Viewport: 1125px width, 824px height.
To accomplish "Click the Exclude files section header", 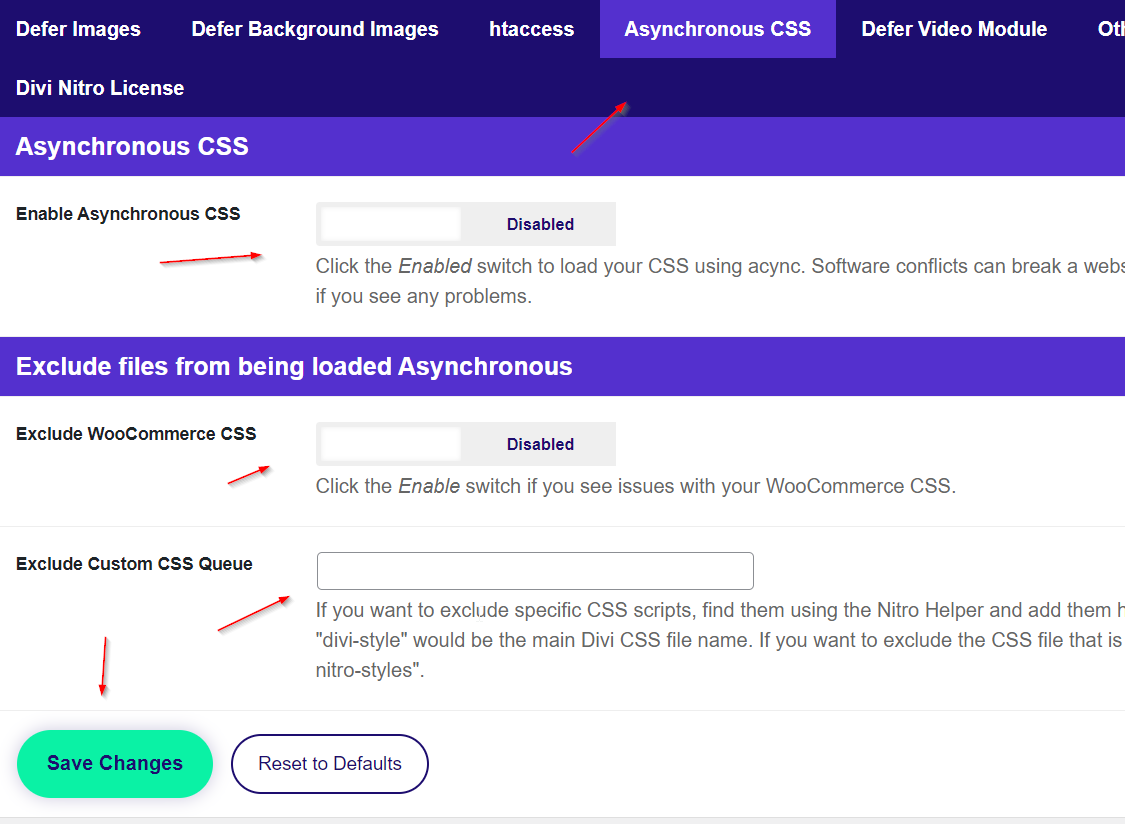I will 293,366.
